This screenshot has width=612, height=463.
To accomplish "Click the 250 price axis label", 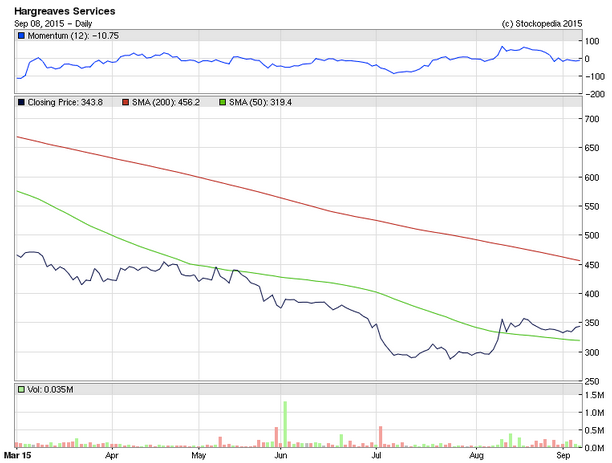I will pos(592,381).
